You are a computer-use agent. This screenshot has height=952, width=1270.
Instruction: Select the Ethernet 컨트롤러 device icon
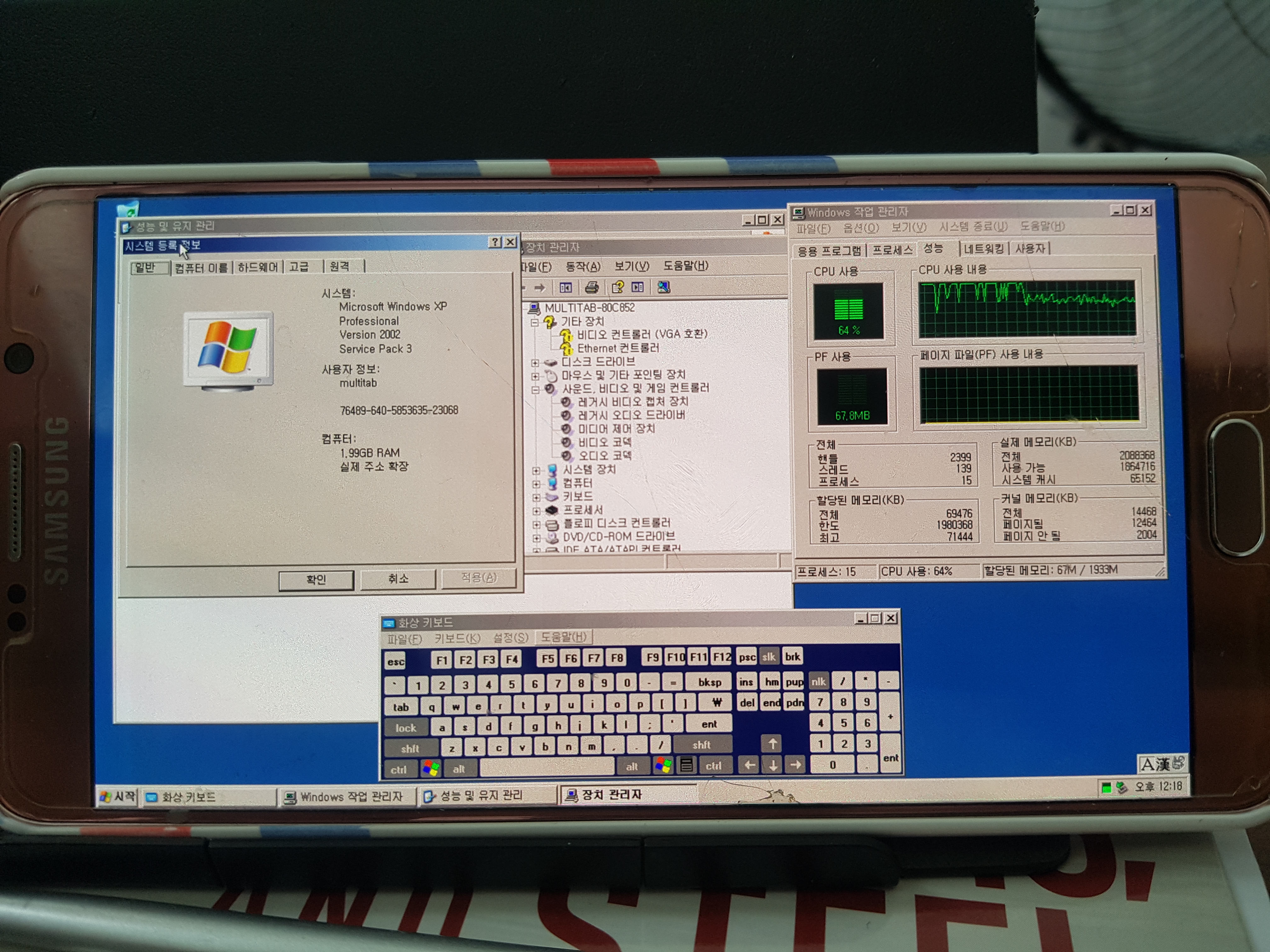[567, 349]
